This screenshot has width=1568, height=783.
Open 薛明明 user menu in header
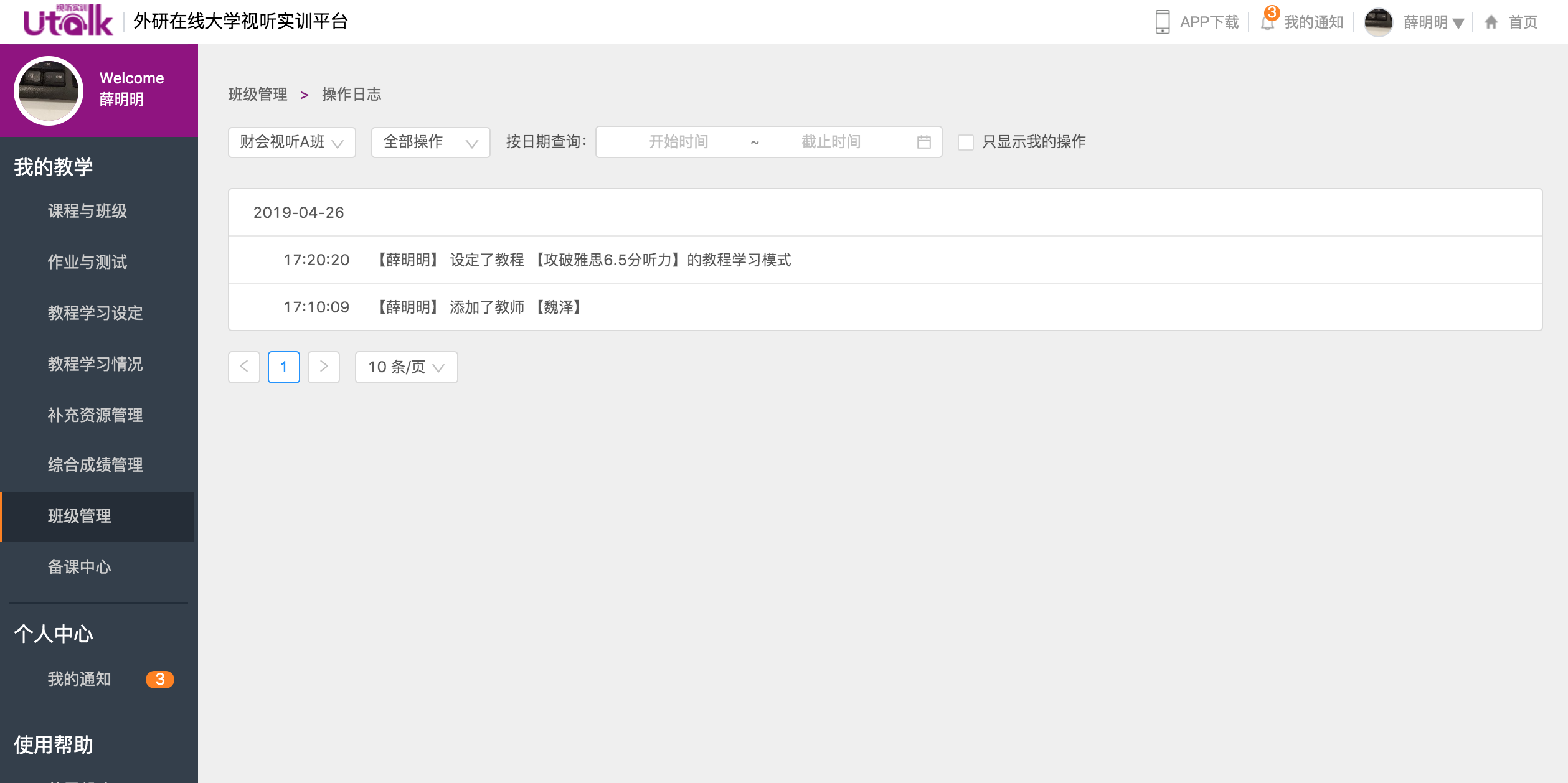[x=1433, y=22]
